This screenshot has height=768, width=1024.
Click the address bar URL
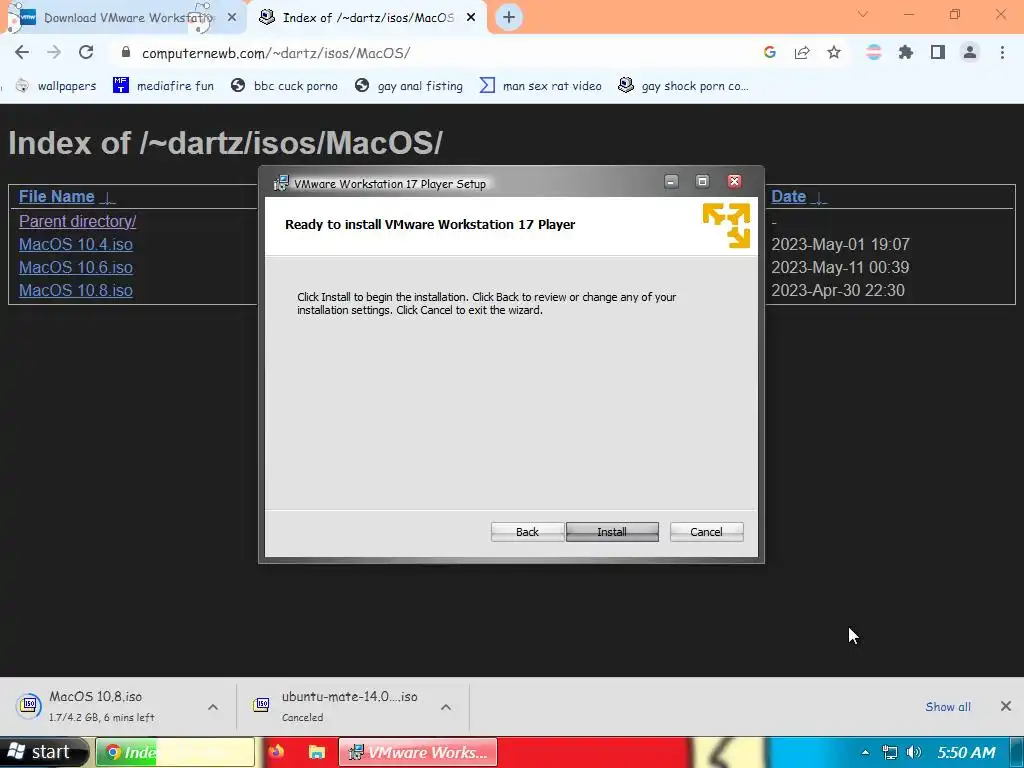click(x=276, y=53)
